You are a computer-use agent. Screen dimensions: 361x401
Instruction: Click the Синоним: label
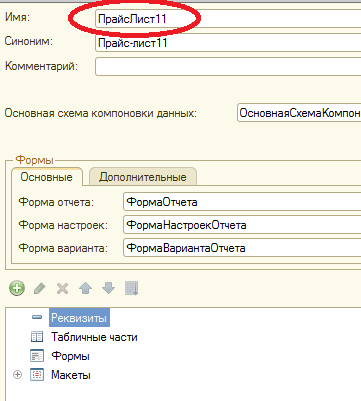(29, 41)
